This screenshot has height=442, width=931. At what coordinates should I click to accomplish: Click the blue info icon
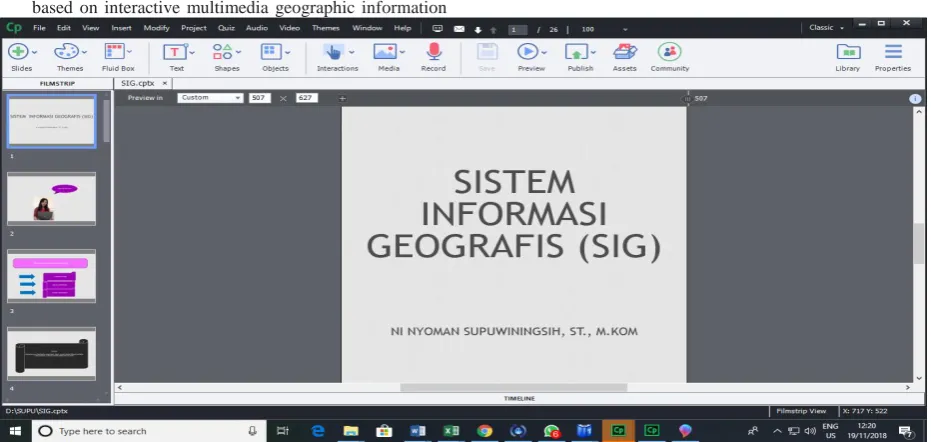tap(916, 99)
